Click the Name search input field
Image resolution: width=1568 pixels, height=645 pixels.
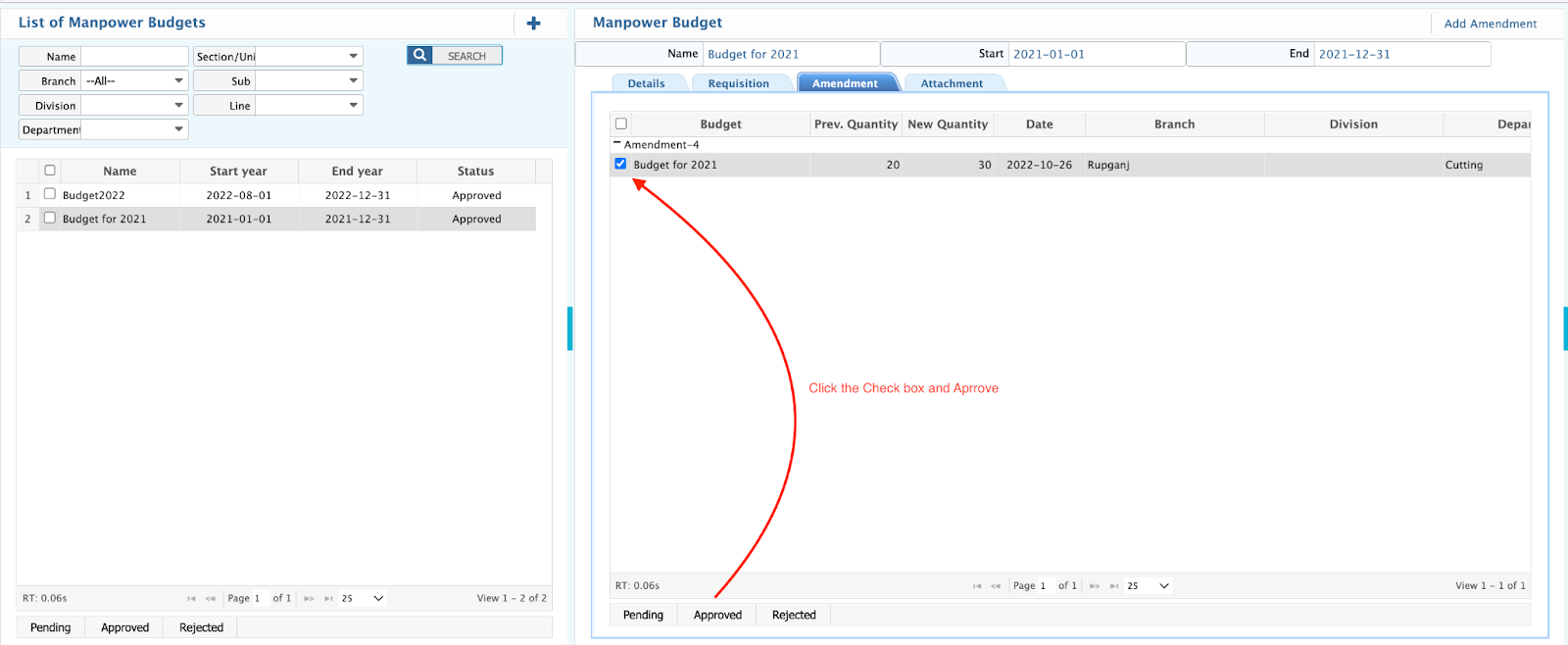click(134, 57)
